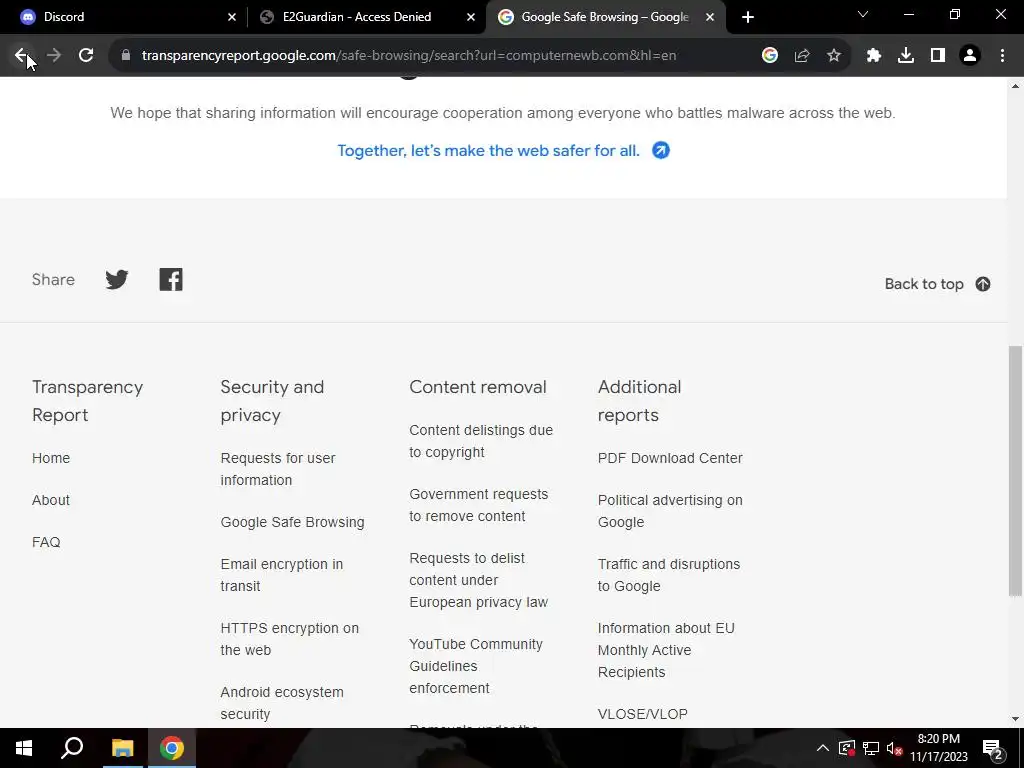The width and height of the screenshot is (1024, 768).
Task: Reload the current page
Action: point(86,56)
